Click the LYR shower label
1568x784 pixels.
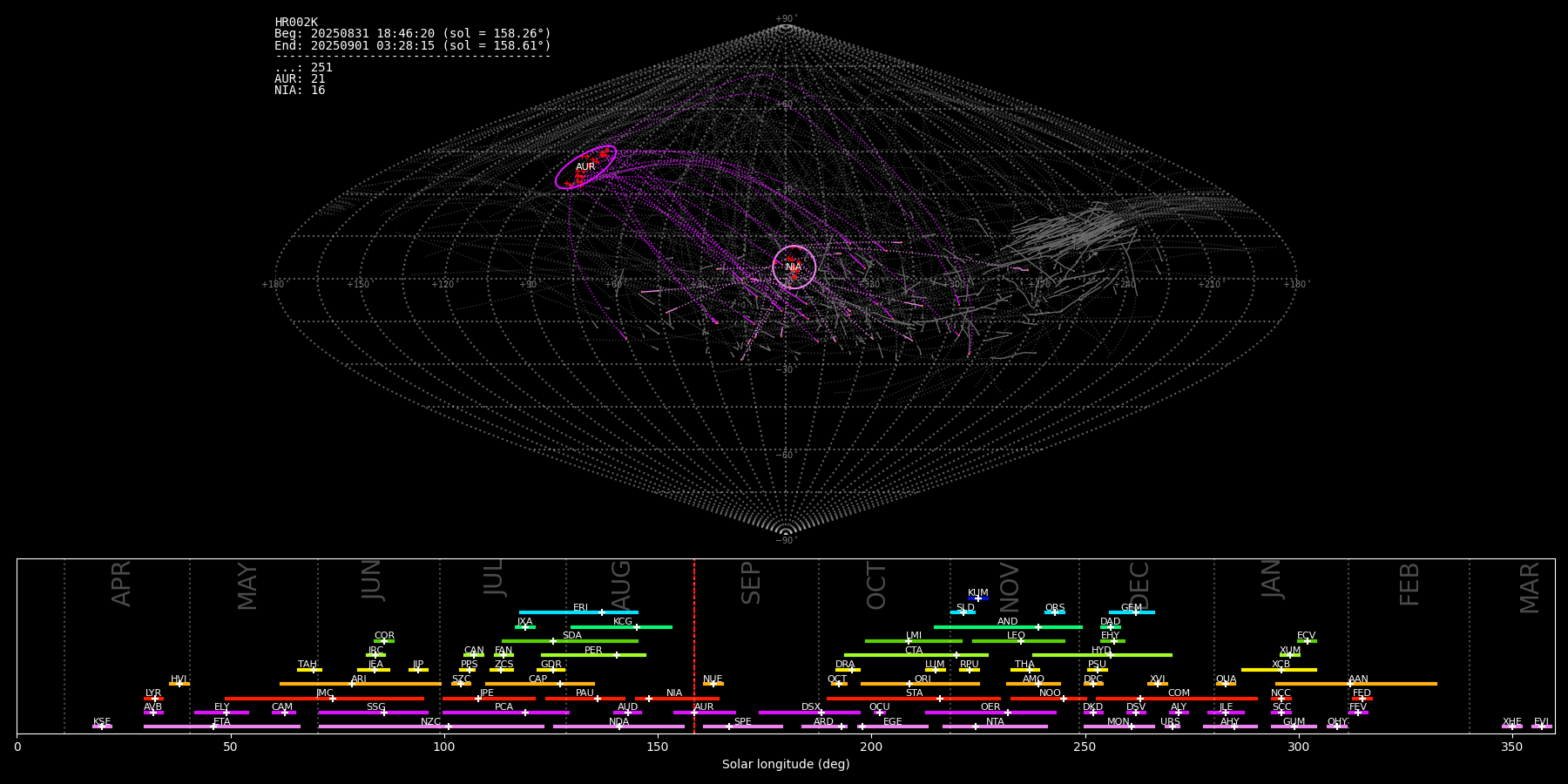(153, 693)
